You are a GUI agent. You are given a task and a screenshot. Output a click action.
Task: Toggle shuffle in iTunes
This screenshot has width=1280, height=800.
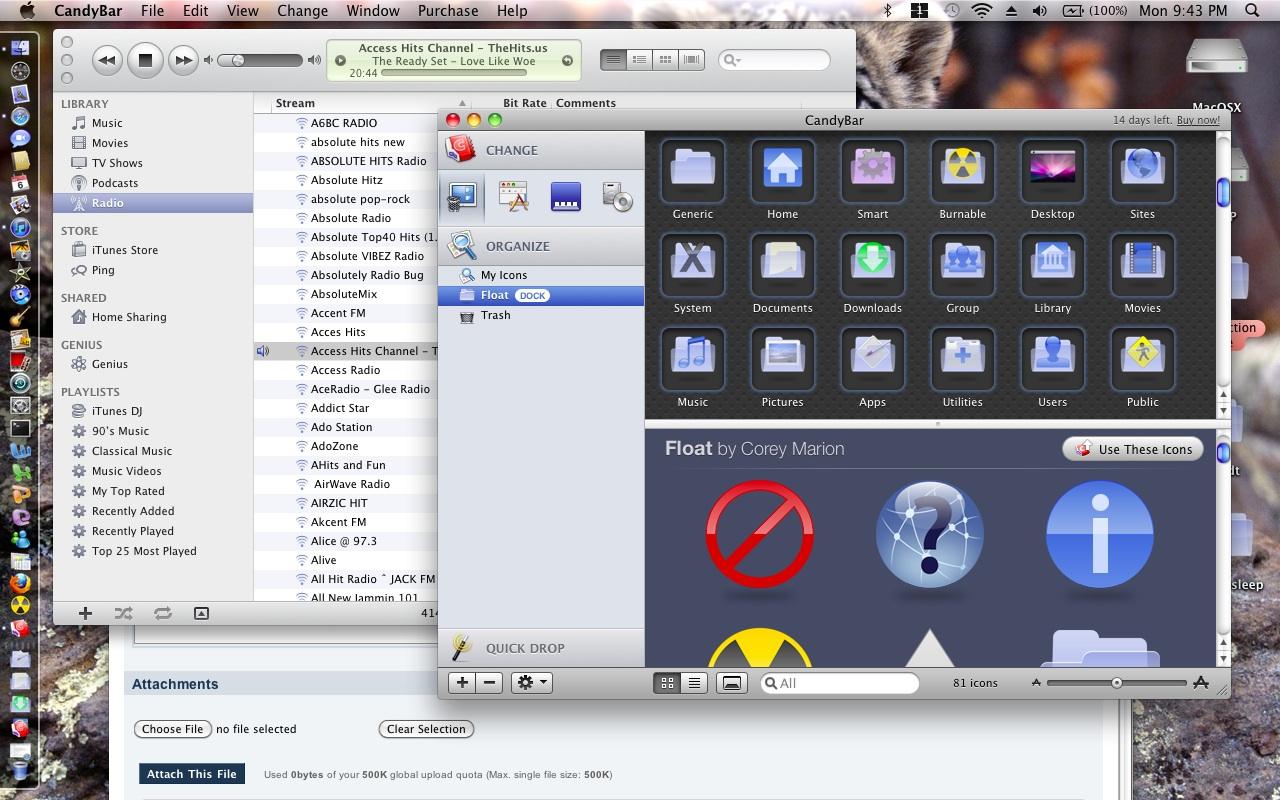(x=123, y=613)
